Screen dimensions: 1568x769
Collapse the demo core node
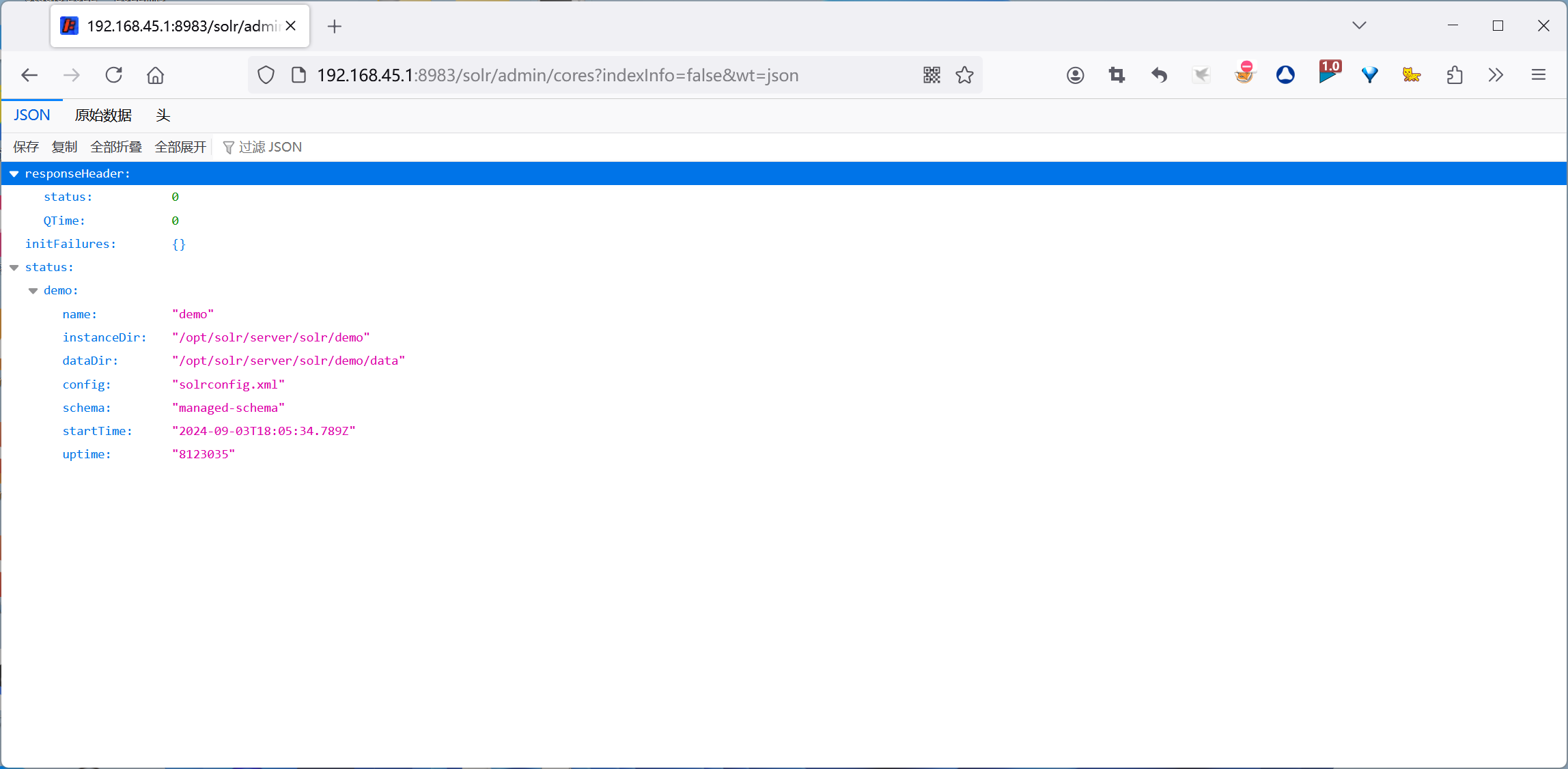(33, 291)
